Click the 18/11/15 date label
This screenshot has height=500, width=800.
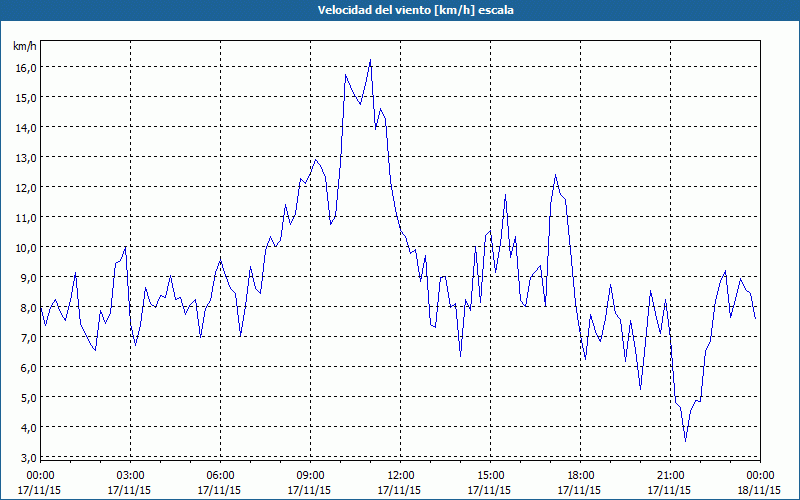pos(760,490)
